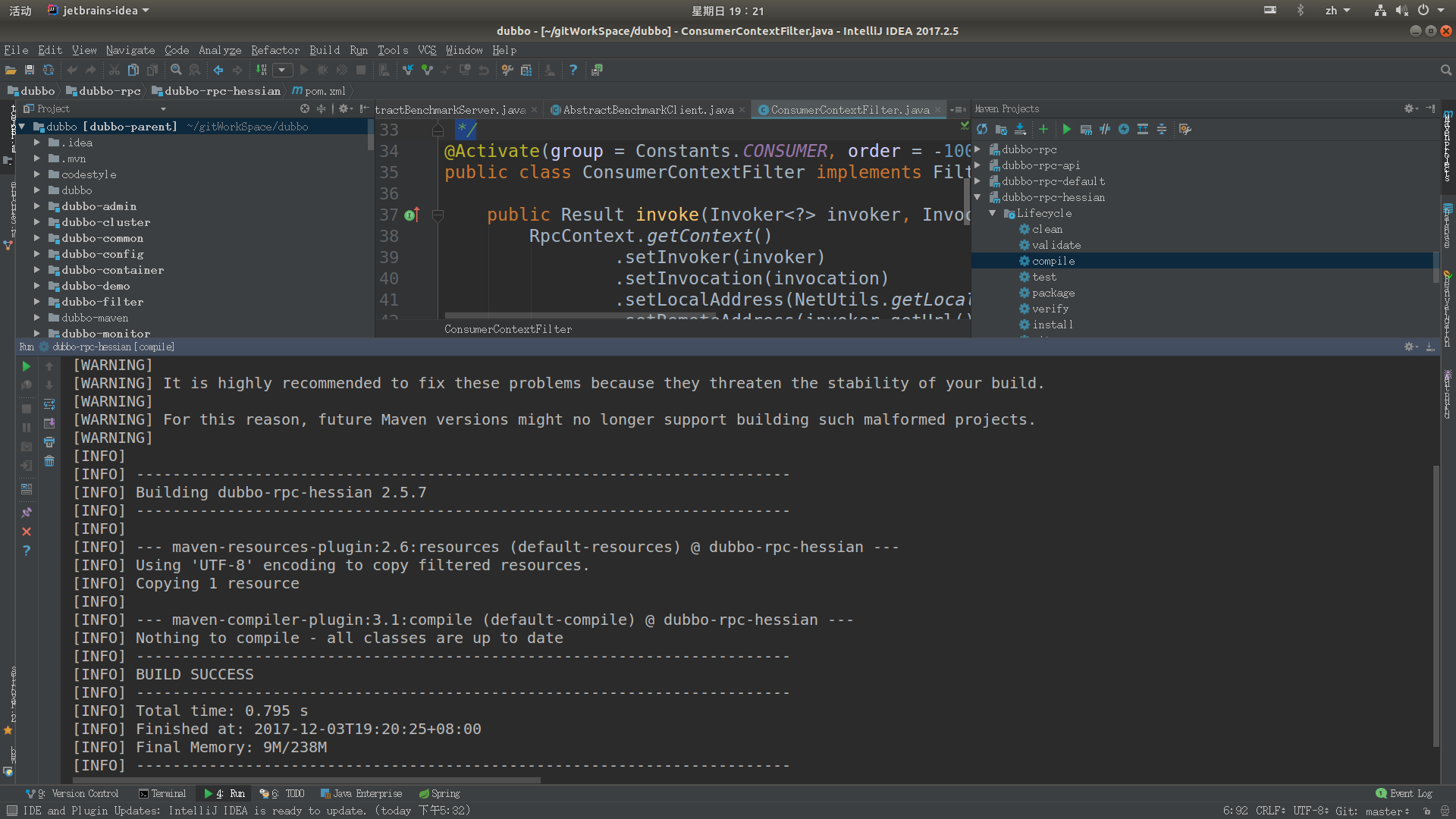Click the Open file icon in main toolbar
Screen dimensions: 1456x819
coord(11,70)
